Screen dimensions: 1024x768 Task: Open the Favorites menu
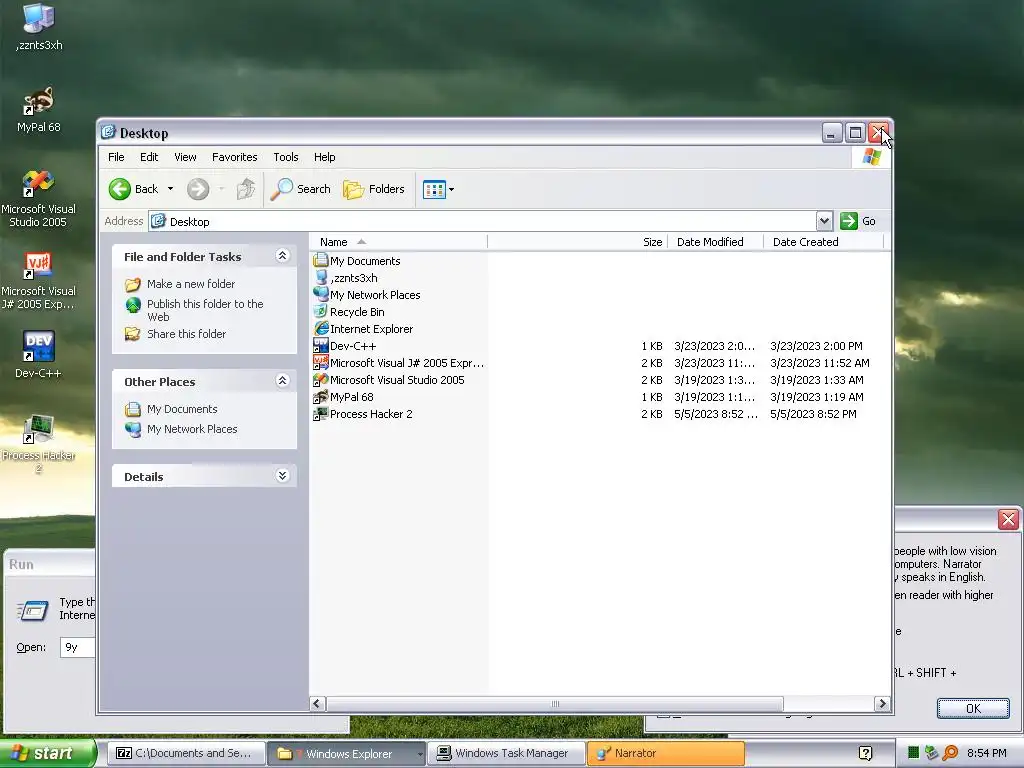coord(234,157)
